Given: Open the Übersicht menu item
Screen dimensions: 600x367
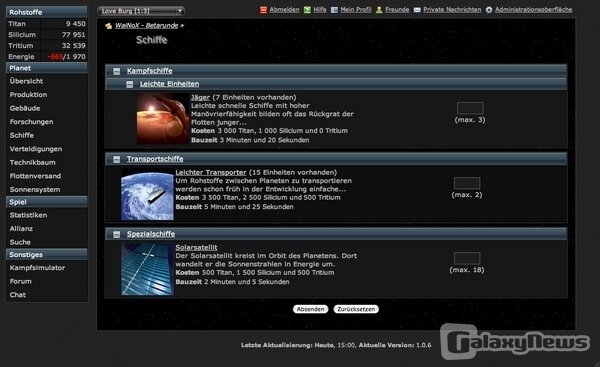Looking at the screenshot, I should (x=26, y=81).
